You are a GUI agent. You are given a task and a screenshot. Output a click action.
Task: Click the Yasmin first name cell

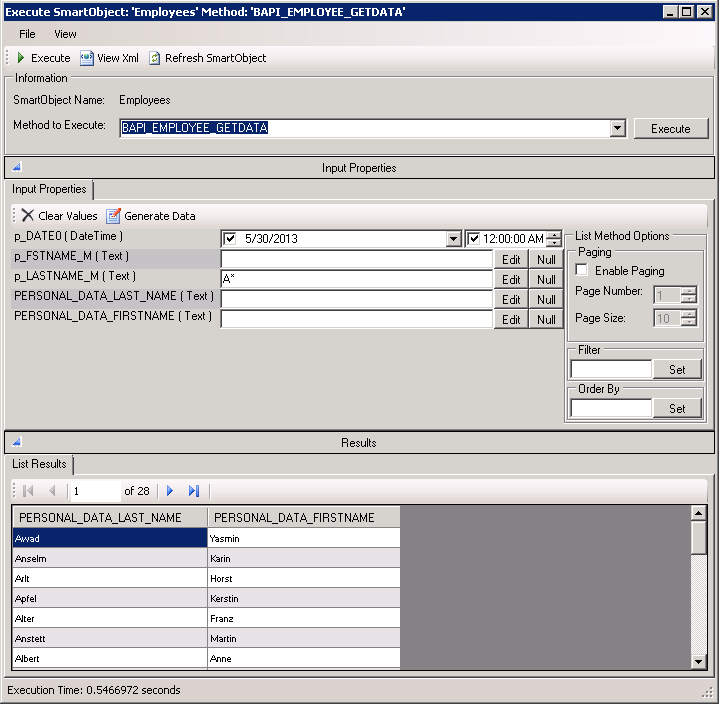point(304,538)
